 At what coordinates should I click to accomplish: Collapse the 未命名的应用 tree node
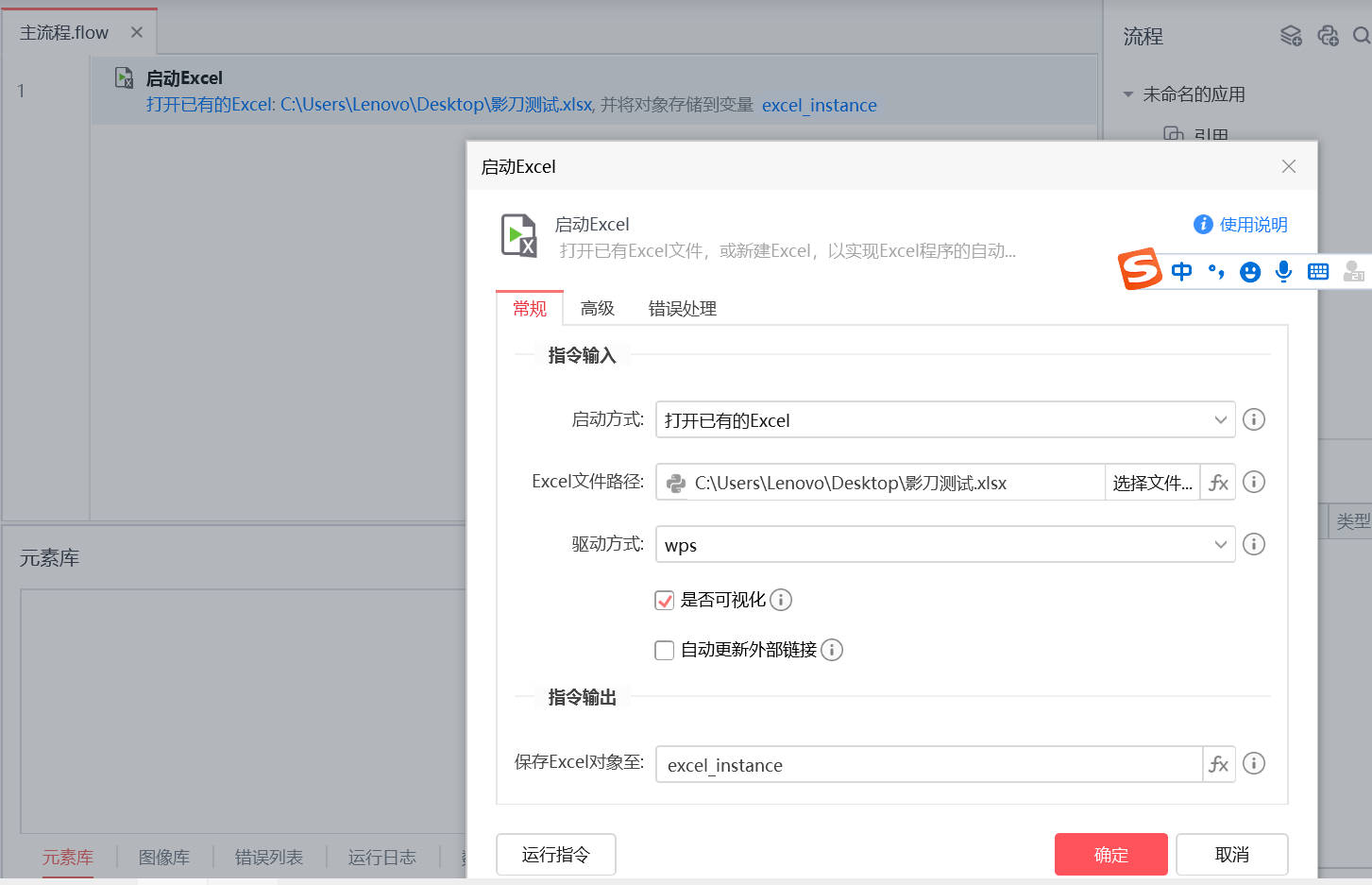point(1128,94)
